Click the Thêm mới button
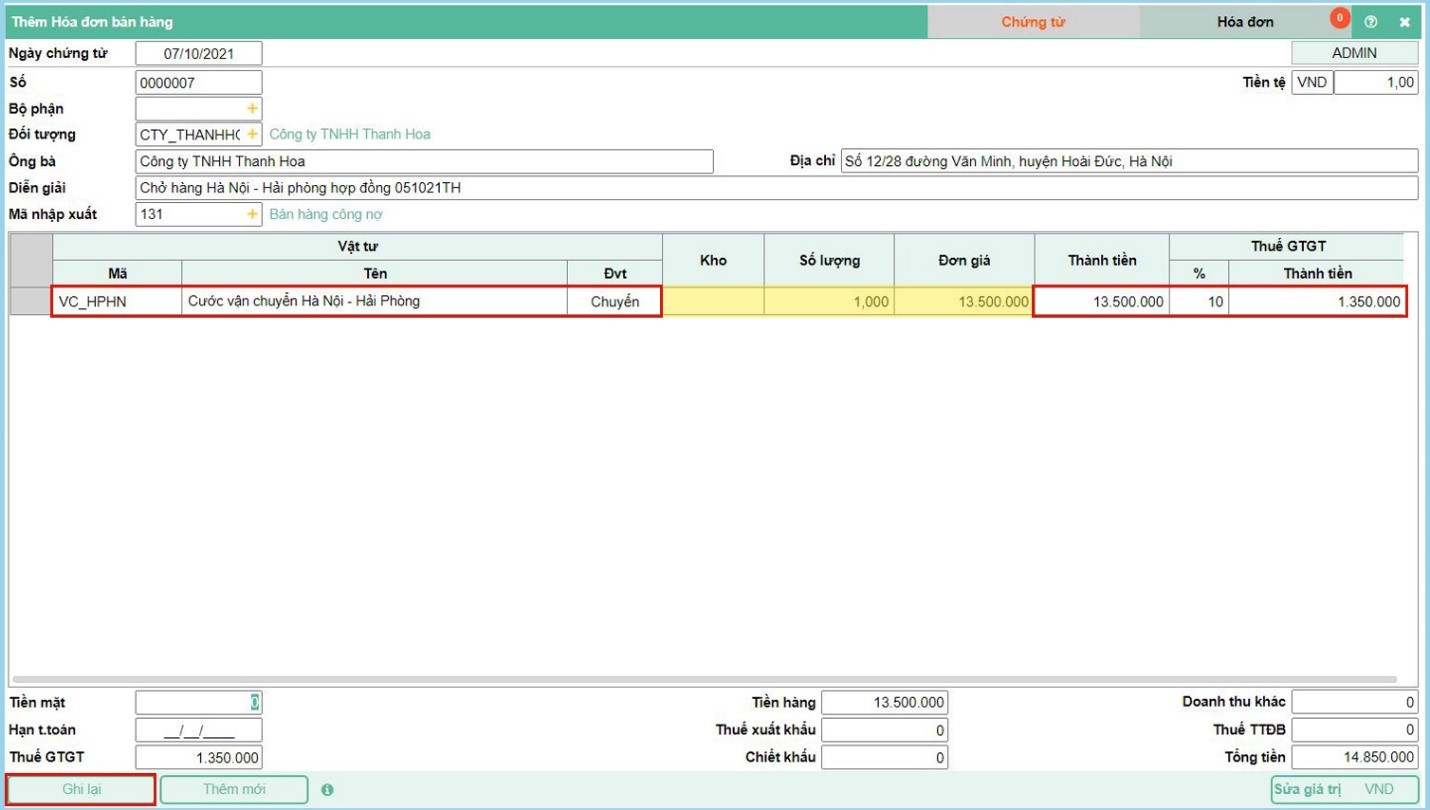Image resolution: width=1430 pixels, height=810 pixels. point(234,789)
